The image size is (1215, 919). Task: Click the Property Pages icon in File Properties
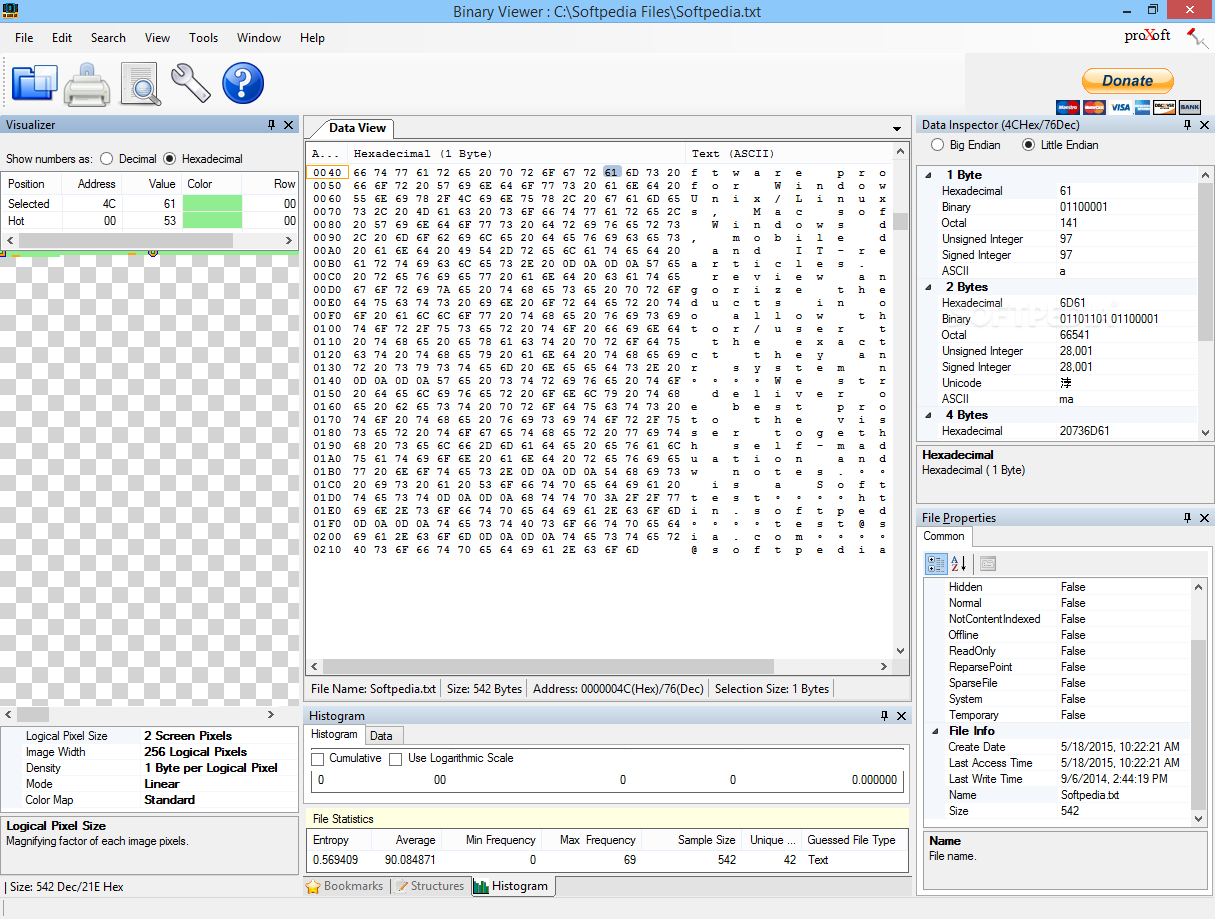[987, 564]
